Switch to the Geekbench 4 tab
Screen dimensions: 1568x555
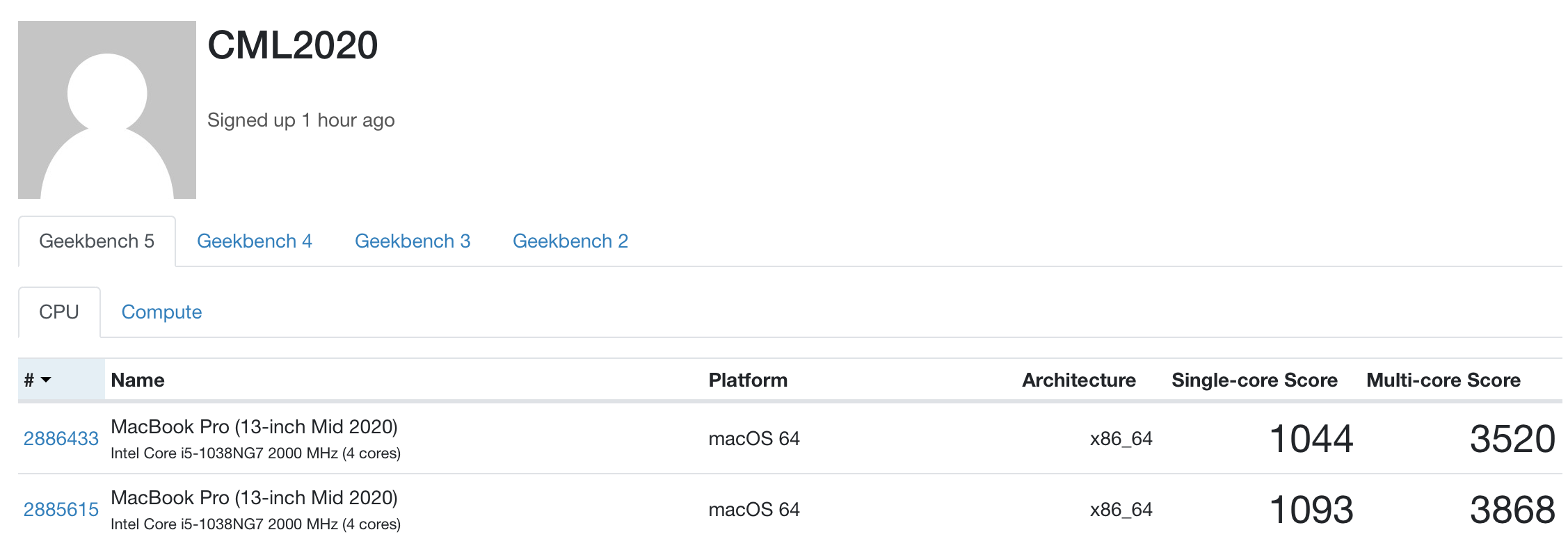tap(254, 241)
